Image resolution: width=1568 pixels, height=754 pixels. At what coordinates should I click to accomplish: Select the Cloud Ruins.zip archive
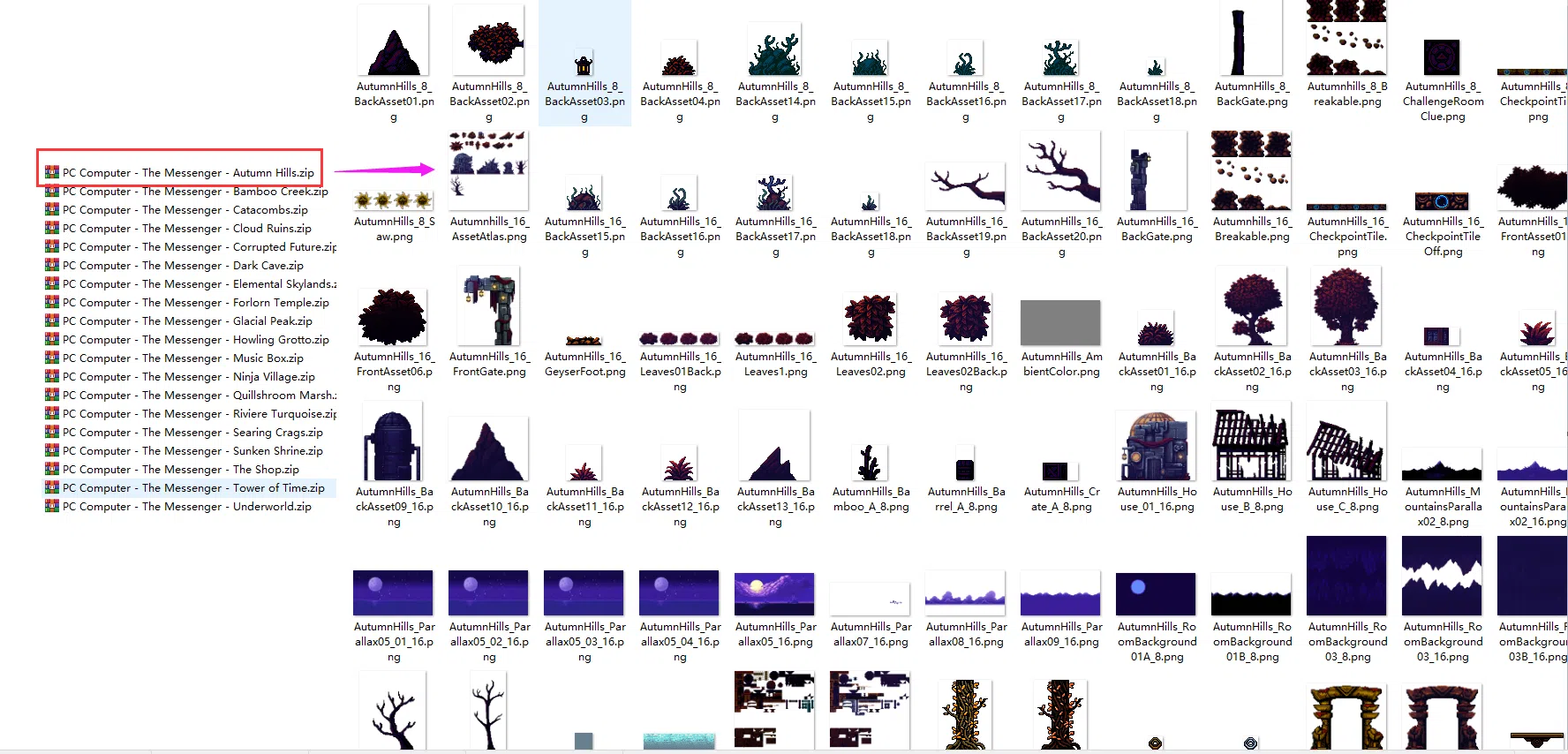[178, 229]
